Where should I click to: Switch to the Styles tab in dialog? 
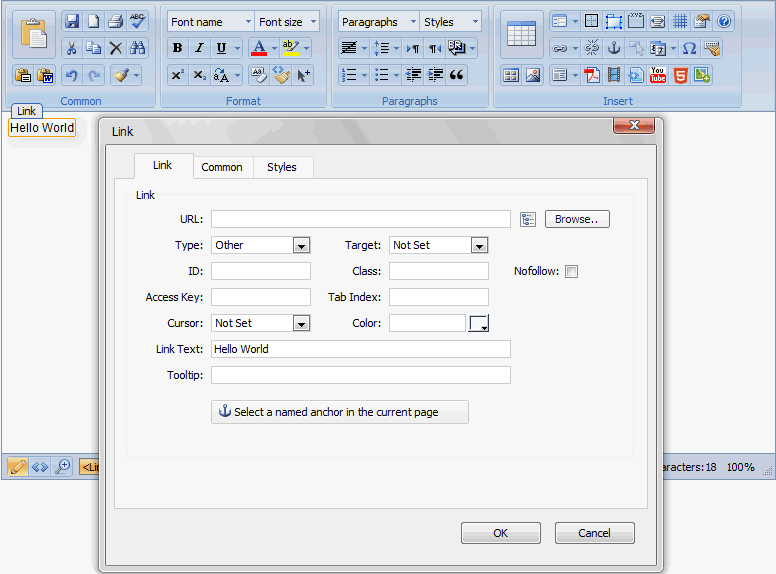click(x=281, y=167)
